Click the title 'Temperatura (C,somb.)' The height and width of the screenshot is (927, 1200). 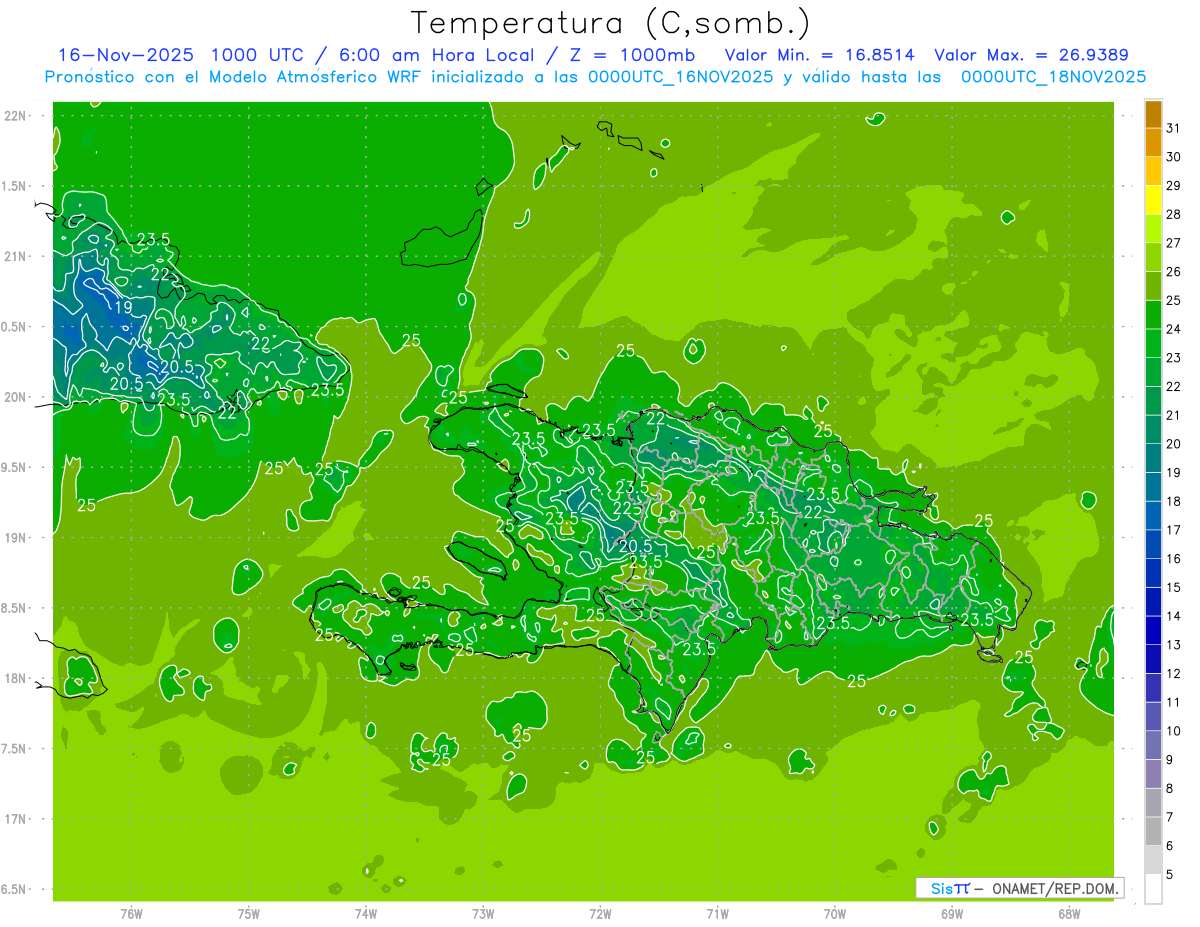[610, 23]
